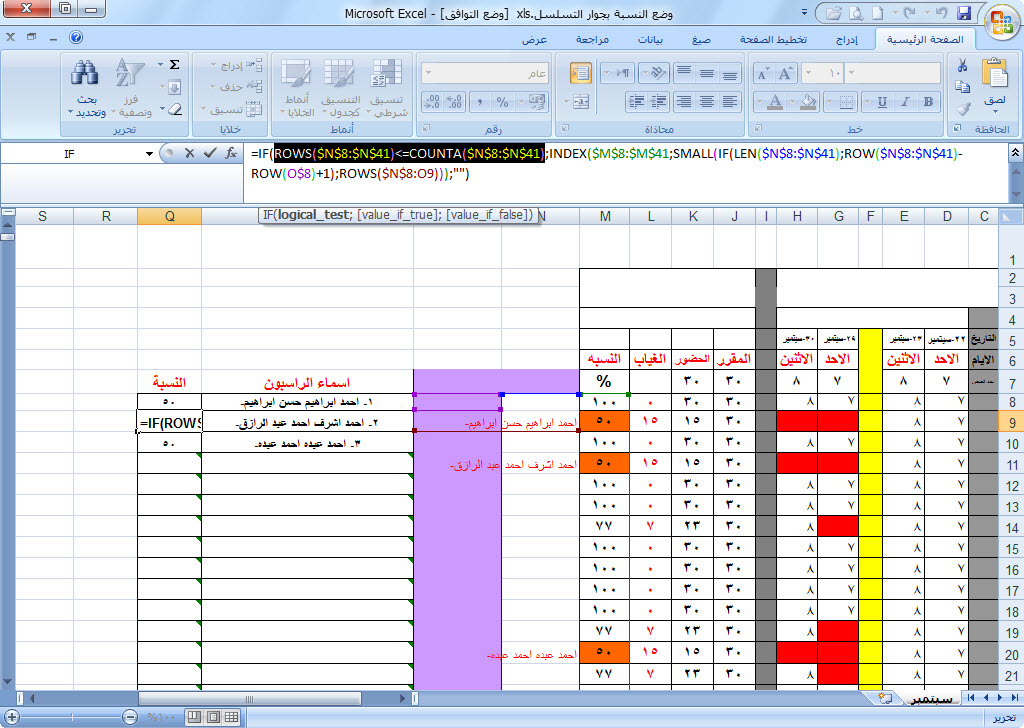Open the Insert tab (إدراج)
This screenshot has height=728, width=1024.
847,40
